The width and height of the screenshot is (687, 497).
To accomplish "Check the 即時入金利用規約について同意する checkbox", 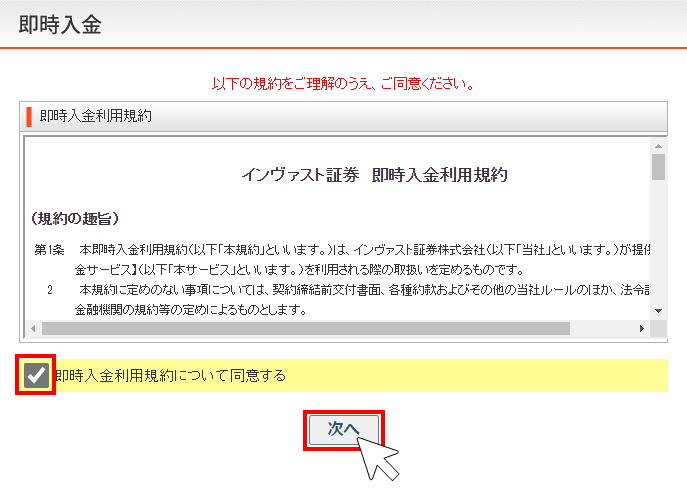I will (36, 375).
